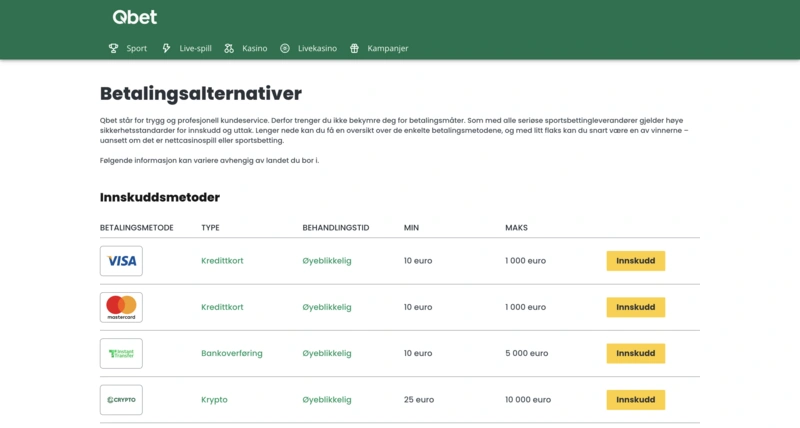Image resolution: width=800 pixels, height=428 pixels.
Task: Click Innskudd button in the Mastercard row
Action: pyautogui.click(x=636, y=307)
